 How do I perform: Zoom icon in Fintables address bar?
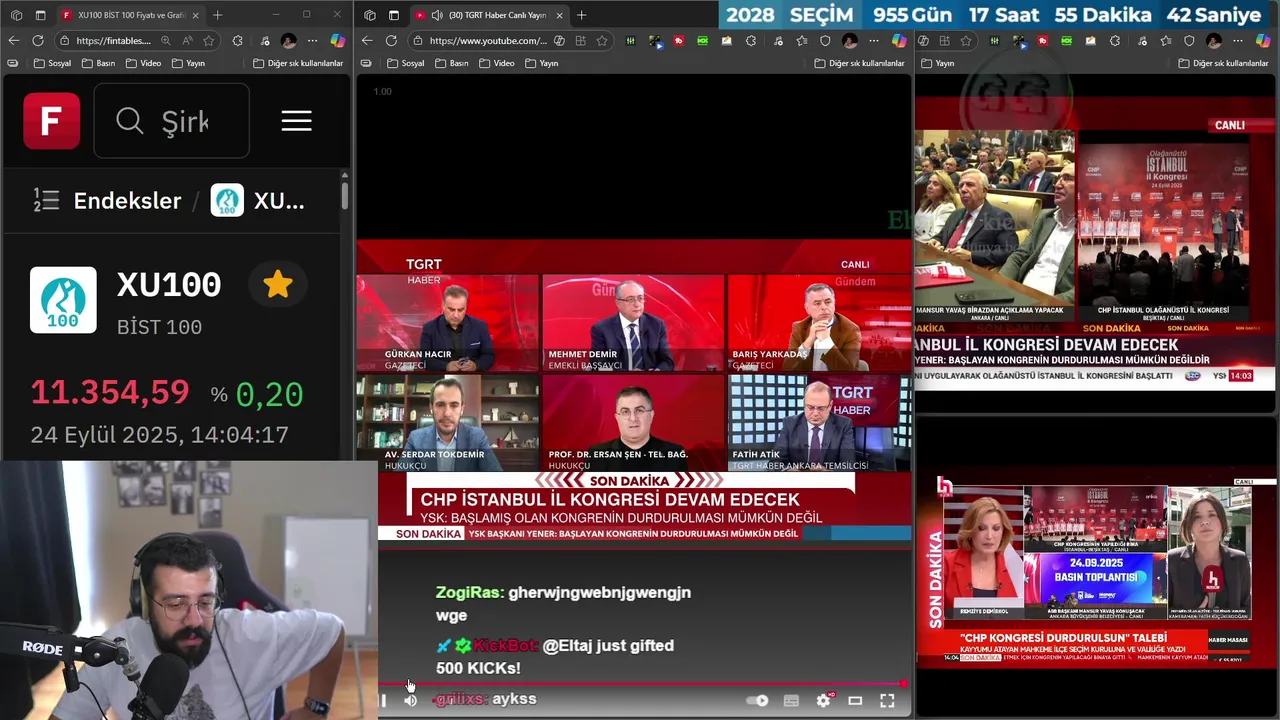[x=165, y=41]
